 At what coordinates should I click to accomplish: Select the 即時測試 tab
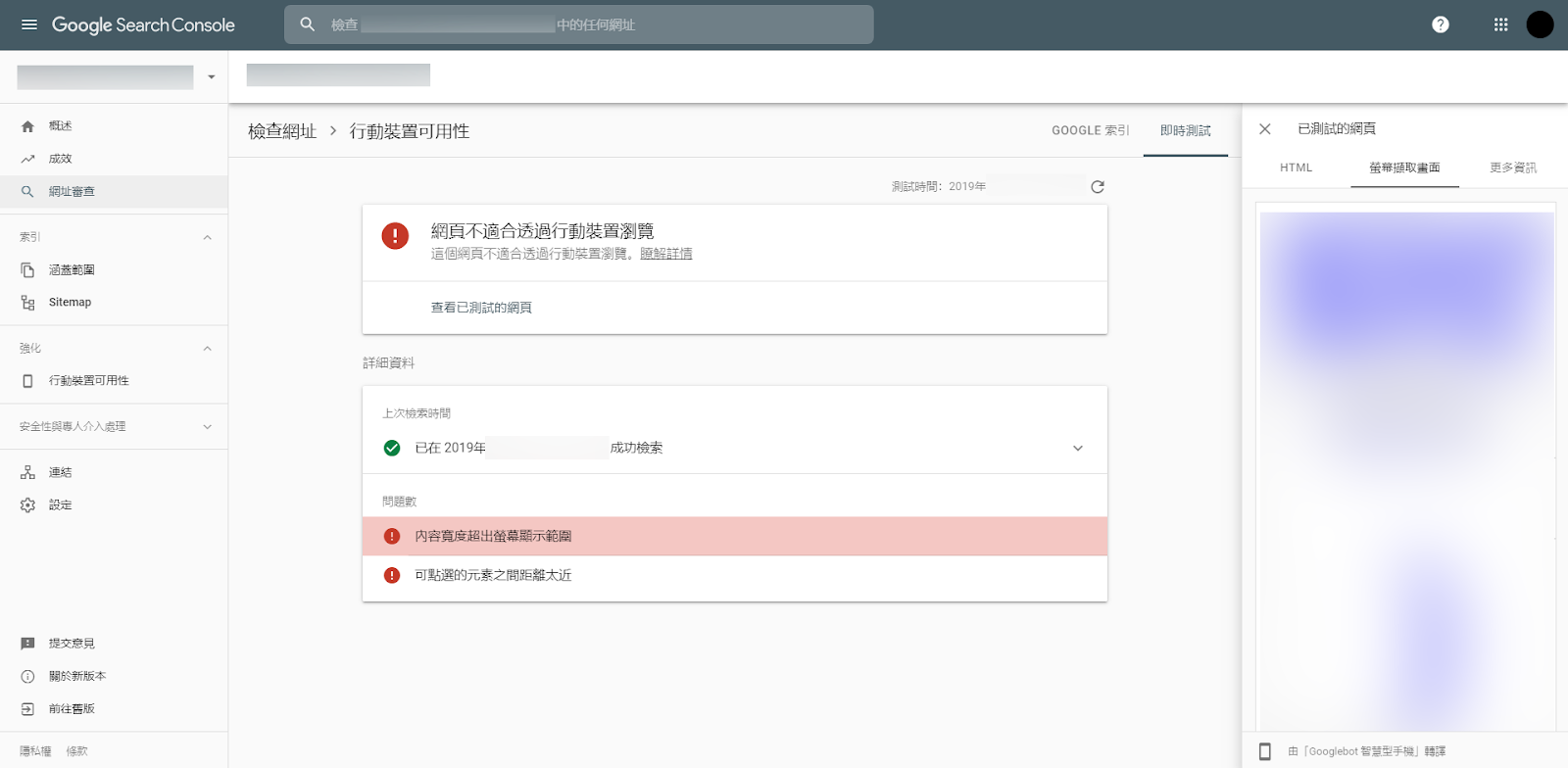pos(1185,130)
